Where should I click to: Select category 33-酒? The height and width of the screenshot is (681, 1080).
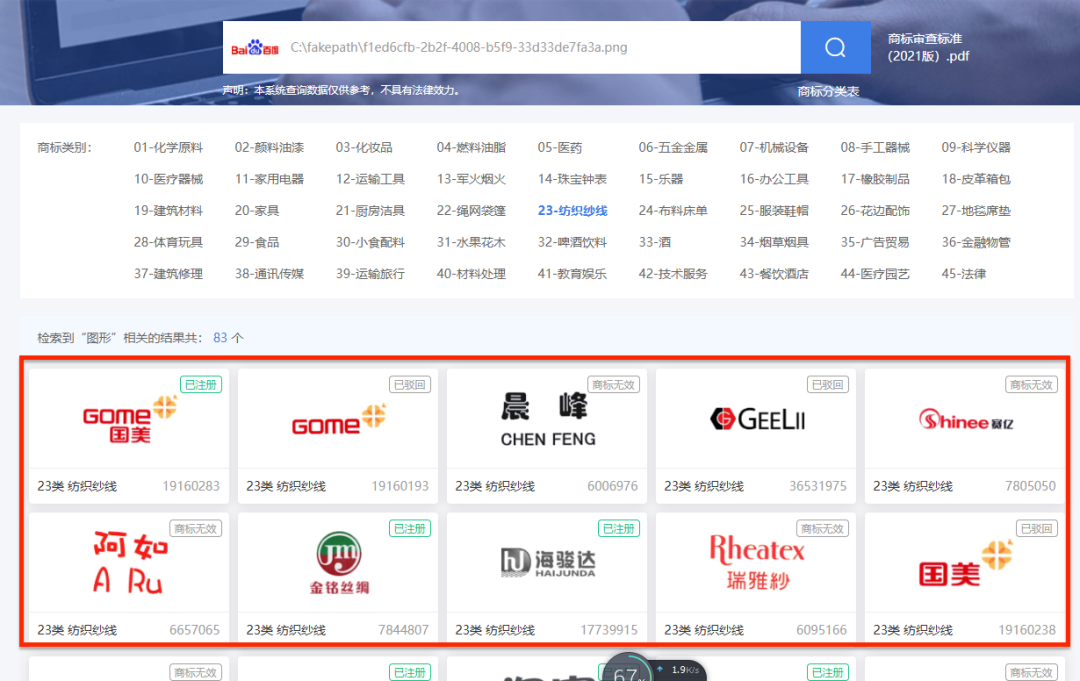coord(654,242)
